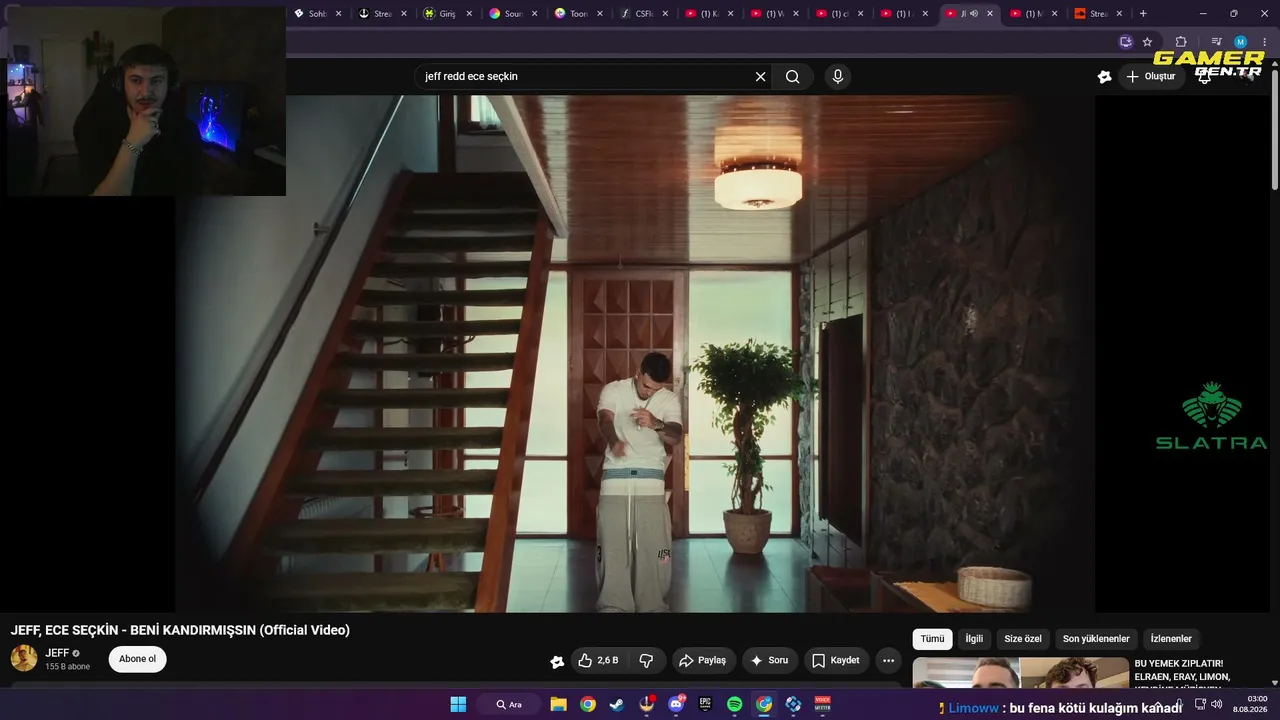The image size is (1280, 720).
Task: Open the active Chrome window on the taskbar
Action: [x=764, y=704]
